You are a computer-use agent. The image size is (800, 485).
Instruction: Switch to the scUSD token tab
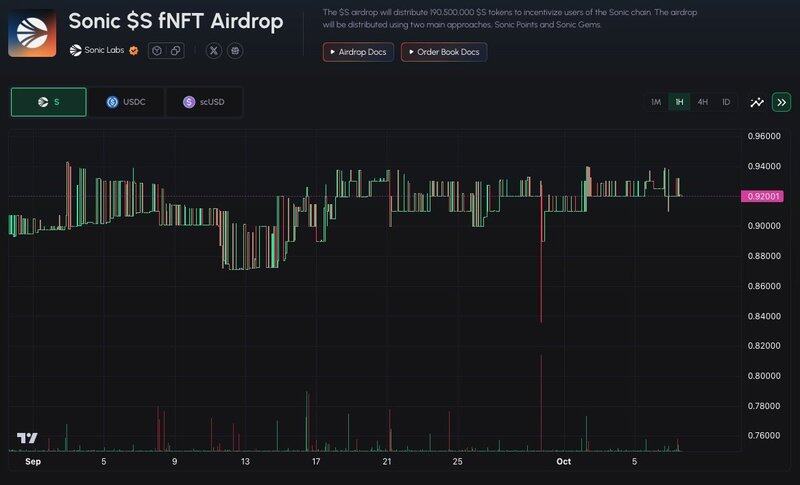[204, 102]
